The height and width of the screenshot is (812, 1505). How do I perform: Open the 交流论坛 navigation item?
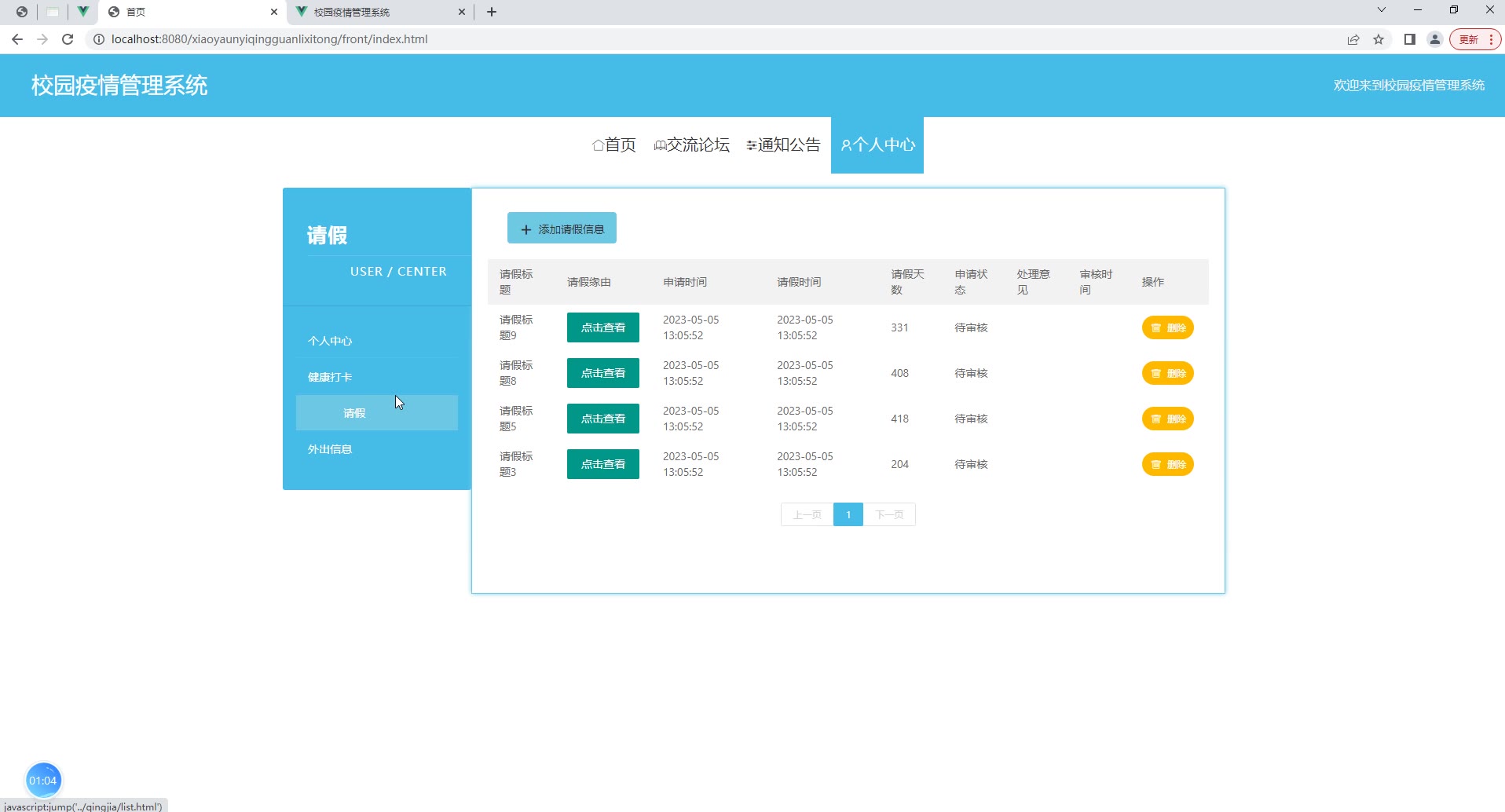(691, 145)
